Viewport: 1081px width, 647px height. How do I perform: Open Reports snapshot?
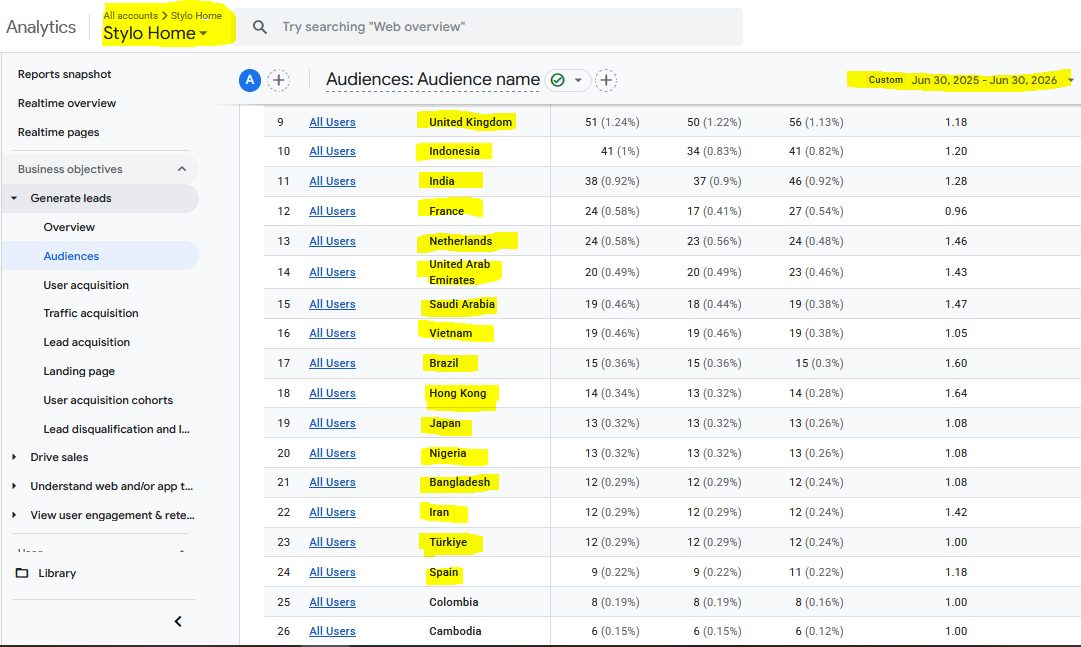(64, 74)
